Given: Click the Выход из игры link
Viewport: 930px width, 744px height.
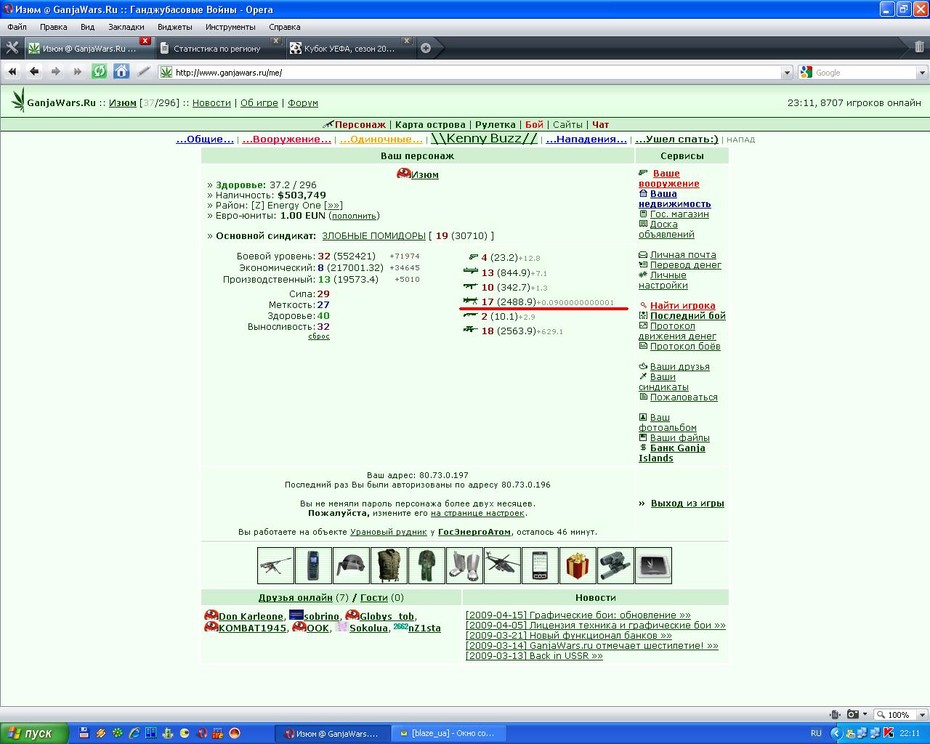Looking at the screenshot, I should click(687, 503).
